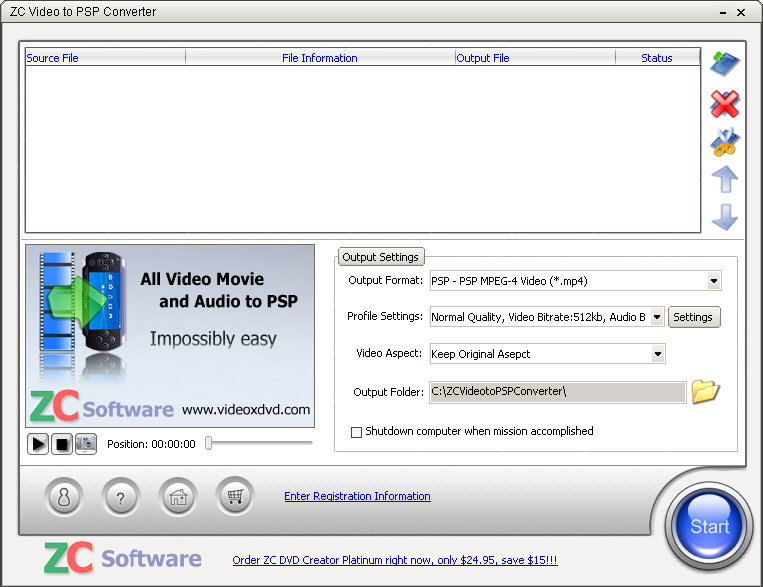The image size is (763, 587).
Task: Click Enter Registration Information link
Action: (x=357, y=496)
